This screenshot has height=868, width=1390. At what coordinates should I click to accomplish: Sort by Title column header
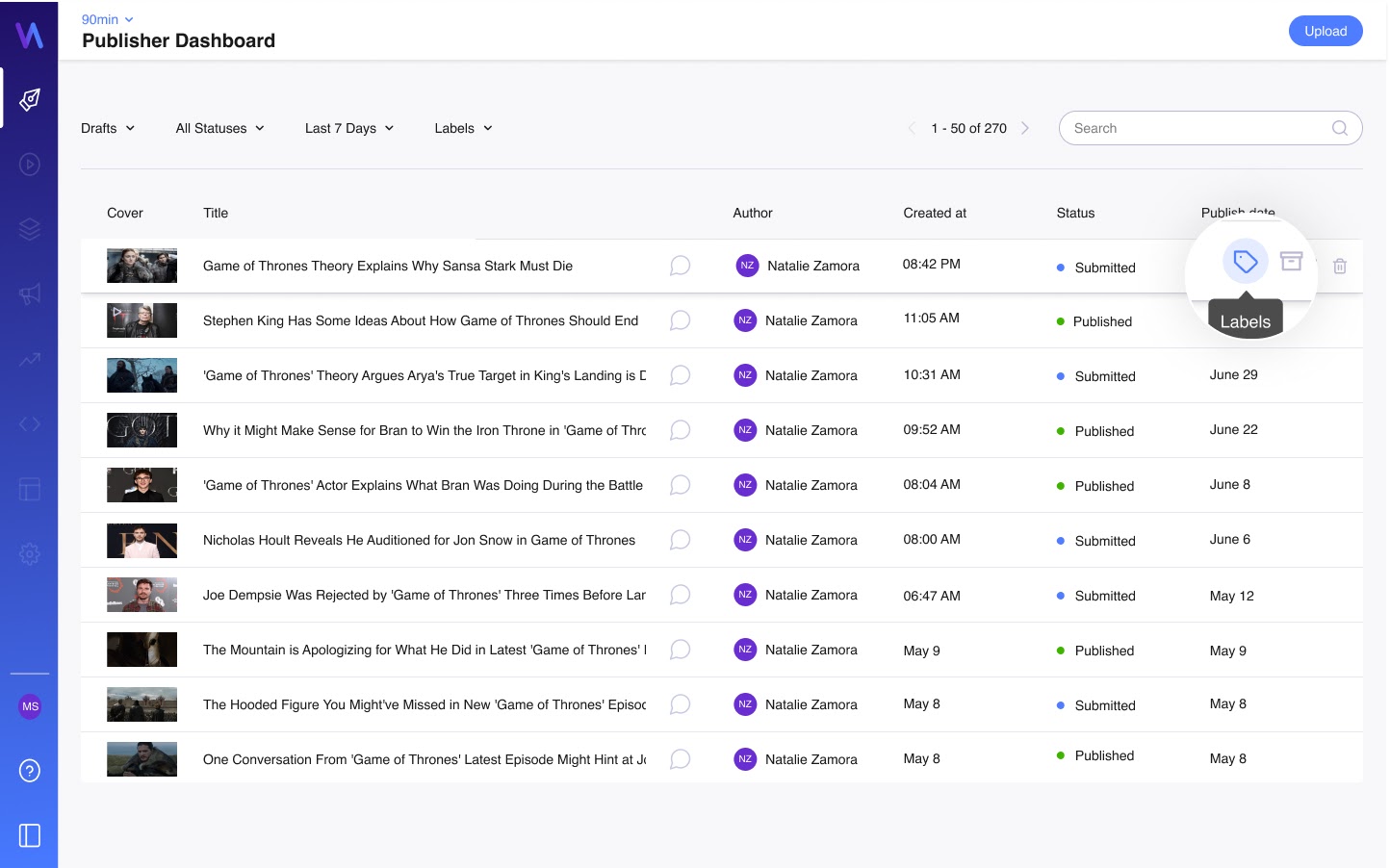[216, 213]
